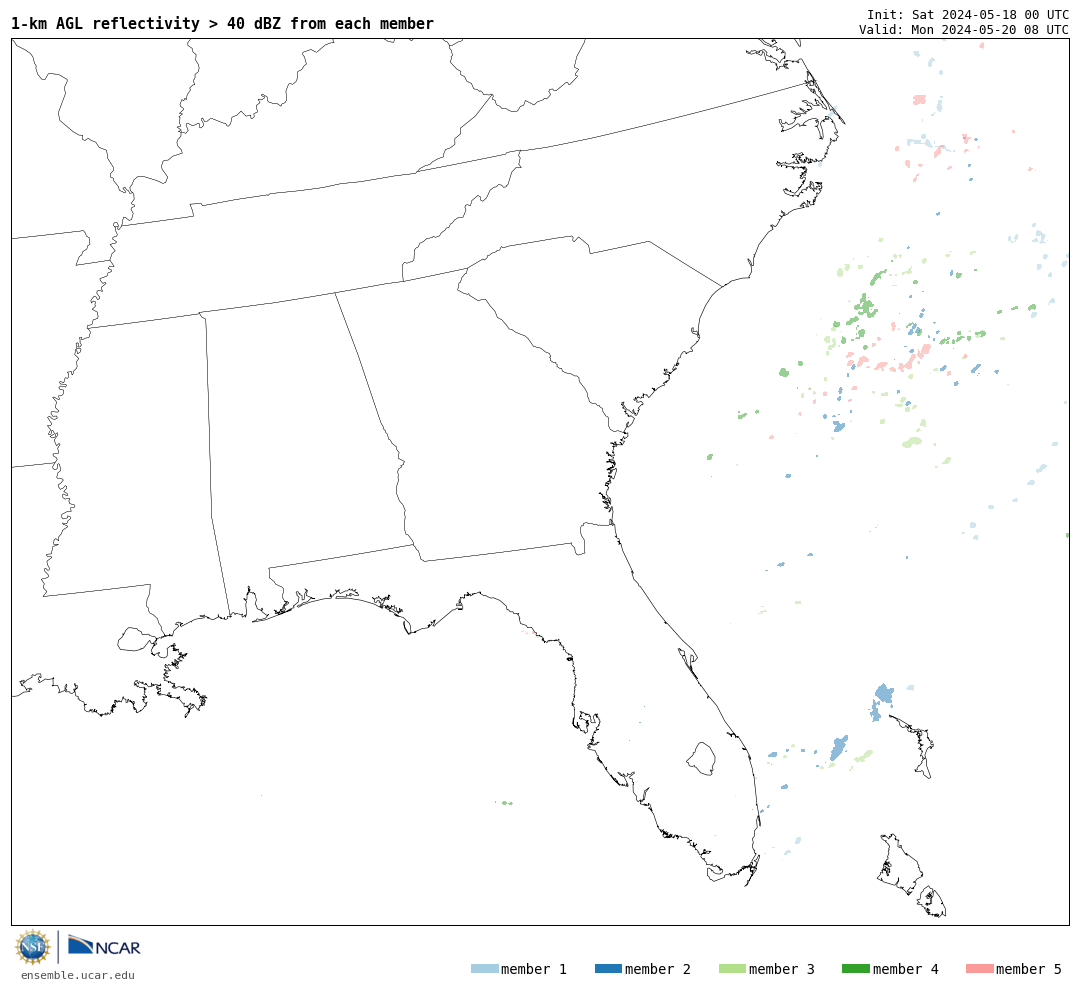Click the member 2 dark blue swatch
Image resolution: width=1080 pixels, height=988 pixels.
coord(608,969)
